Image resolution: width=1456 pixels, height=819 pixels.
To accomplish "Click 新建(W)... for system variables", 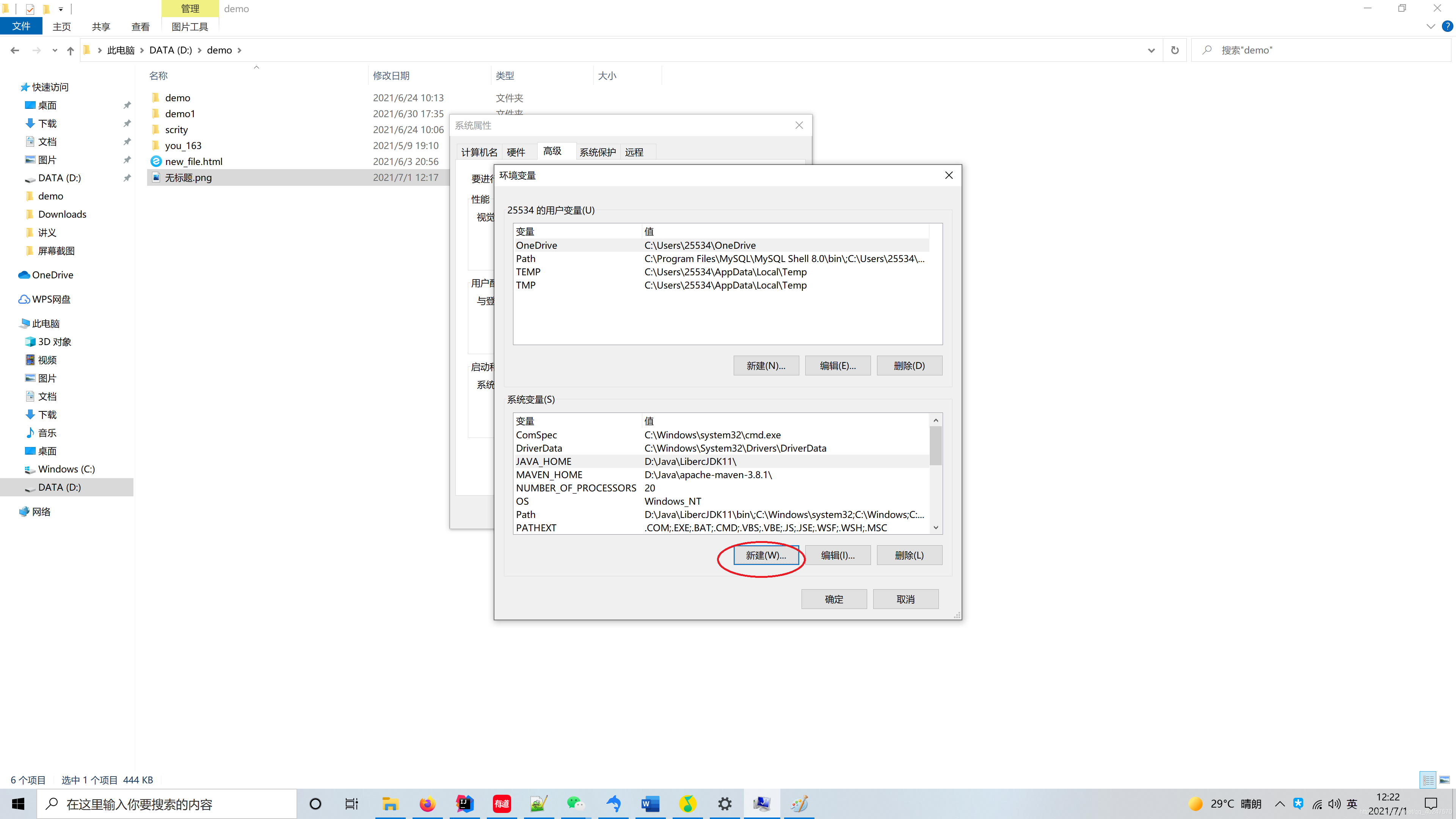I will (765, 555).
